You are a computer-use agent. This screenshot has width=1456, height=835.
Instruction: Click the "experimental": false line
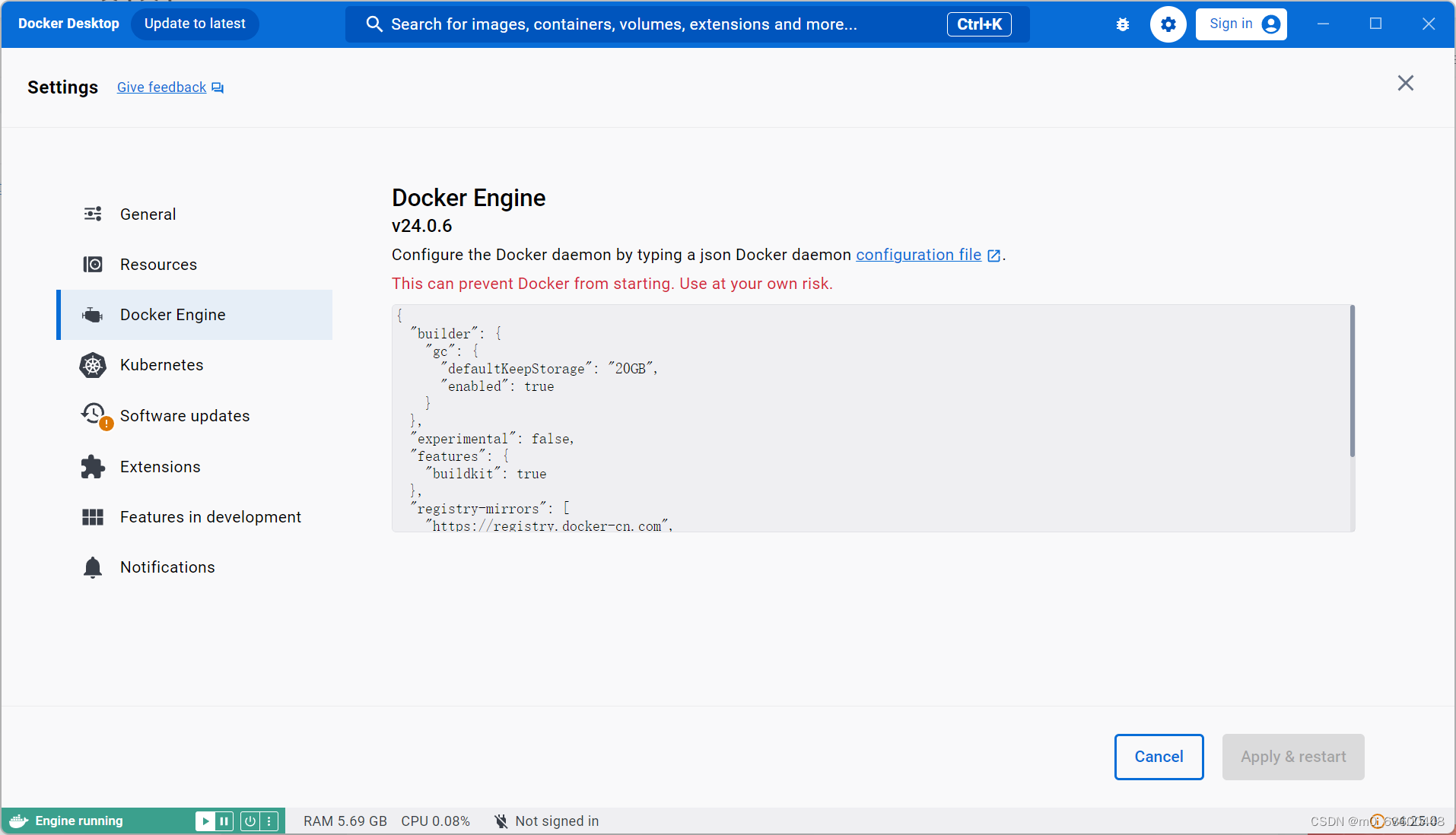(492, 439)
